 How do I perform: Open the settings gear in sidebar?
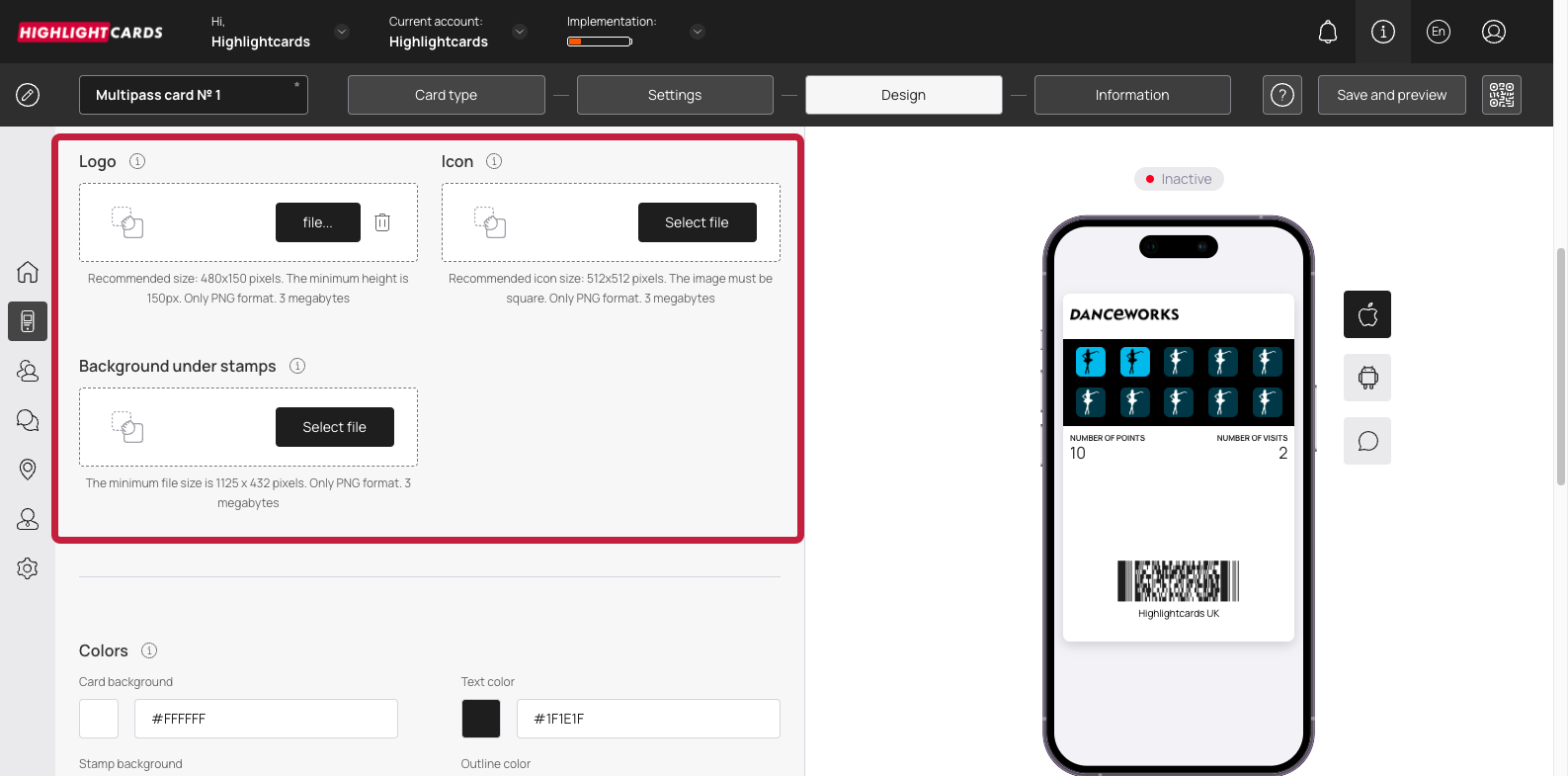[28, 568]
